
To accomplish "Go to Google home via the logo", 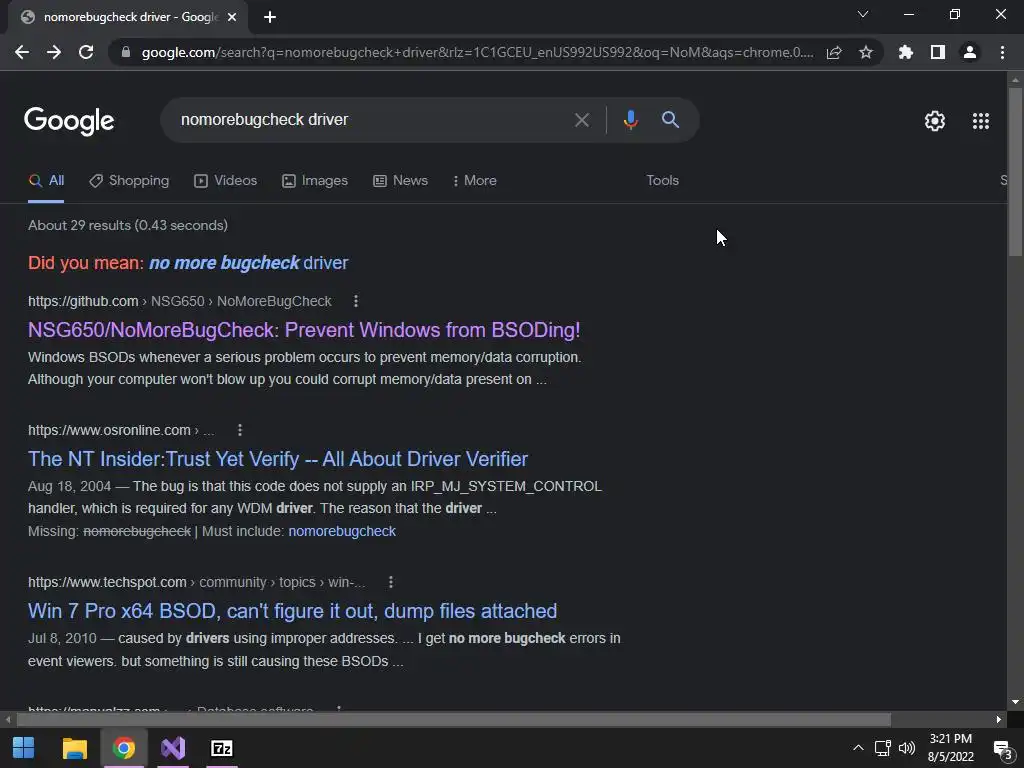I will click(x=69, y=121).
